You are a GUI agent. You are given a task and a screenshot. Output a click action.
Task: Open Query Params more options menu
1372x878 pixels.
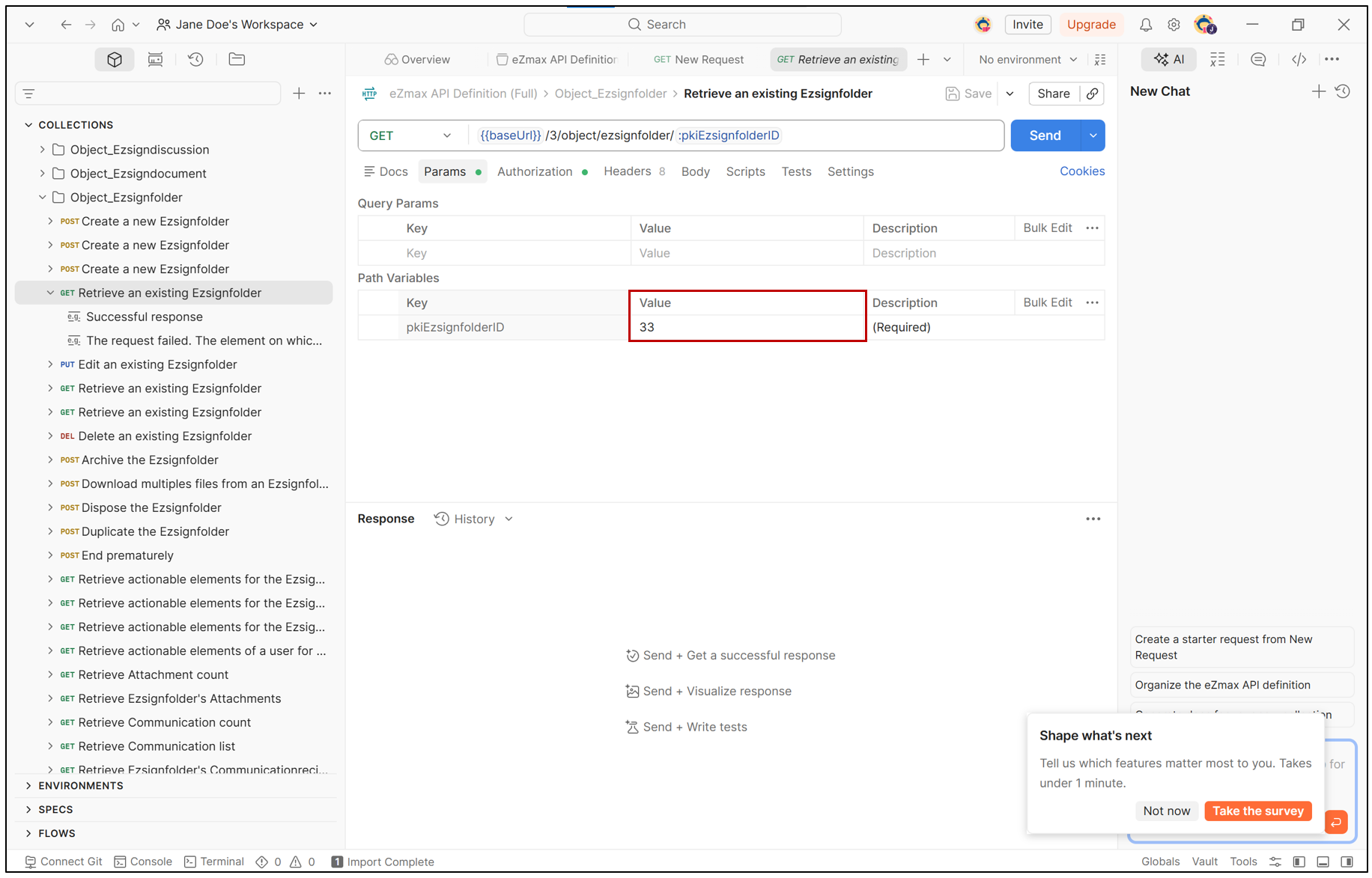point(1093,228)
